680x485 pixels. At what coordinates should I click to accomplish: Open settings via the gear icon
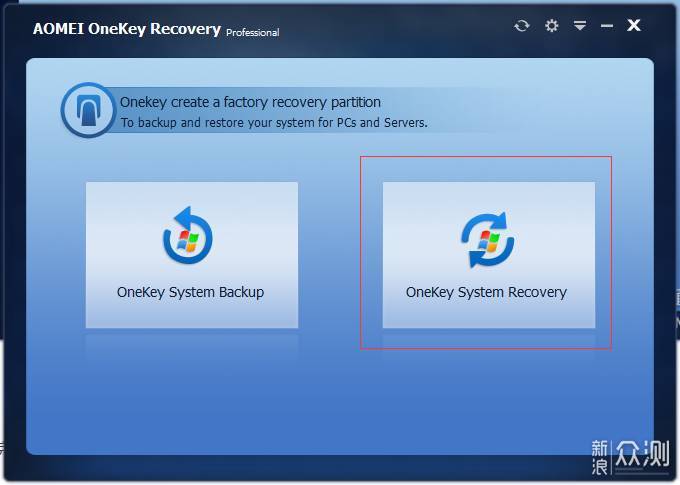[551, 26]
